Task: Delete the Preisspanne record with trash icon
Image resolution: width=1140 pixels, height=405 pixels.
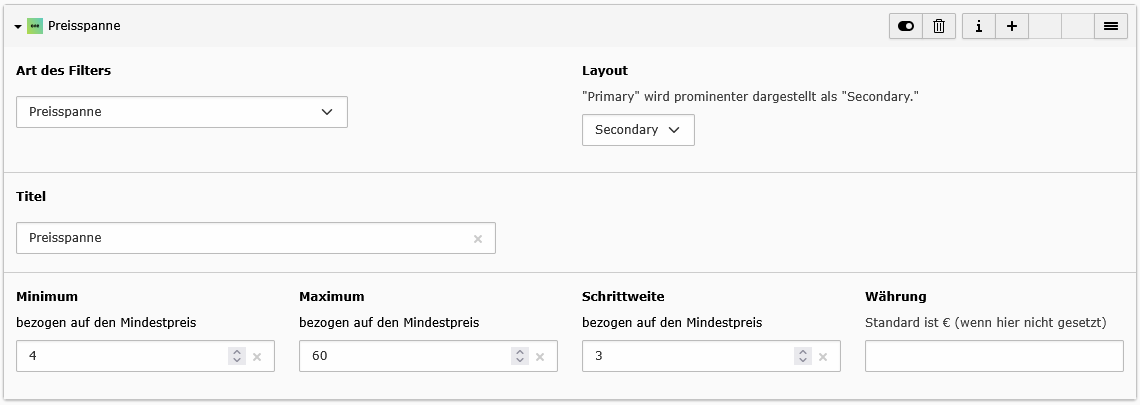Action: [x=939, y=27]
